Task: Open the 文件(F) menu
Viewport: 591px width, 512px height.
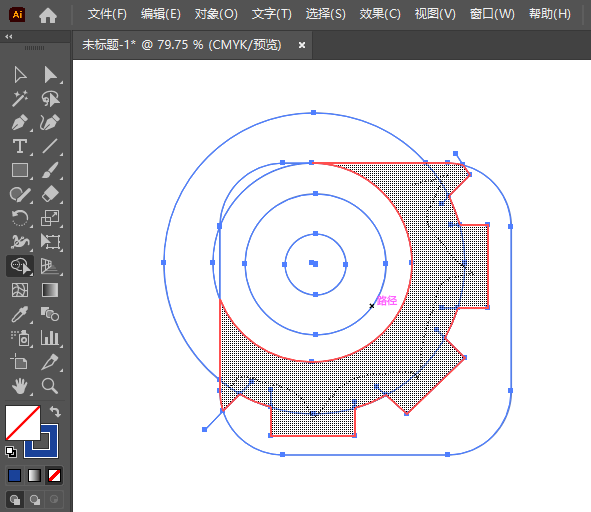Action: click(x=107, y=14)
